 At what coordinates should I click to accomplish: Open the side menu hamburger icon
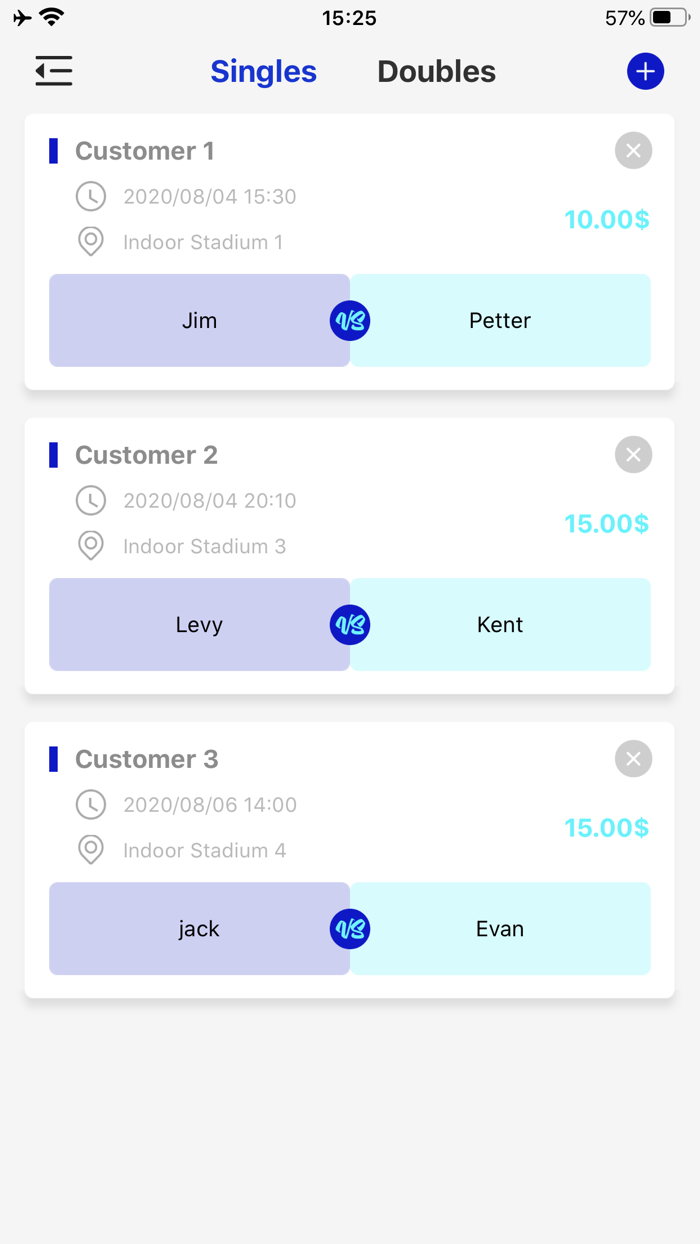[54, 71]
